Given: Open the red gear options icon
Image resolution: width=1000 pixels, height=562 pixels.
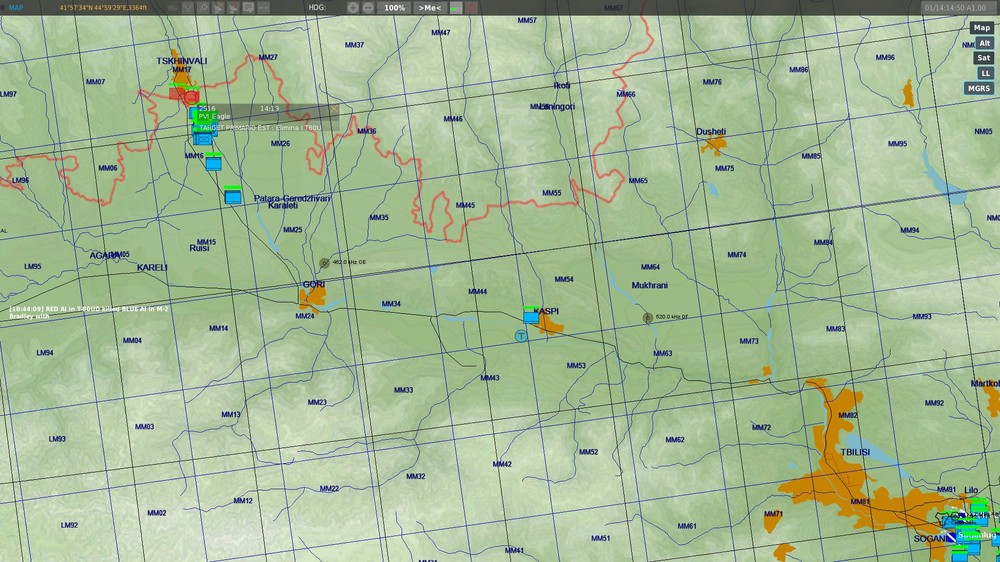Looking at the screenshot, I should click(471, 8).
